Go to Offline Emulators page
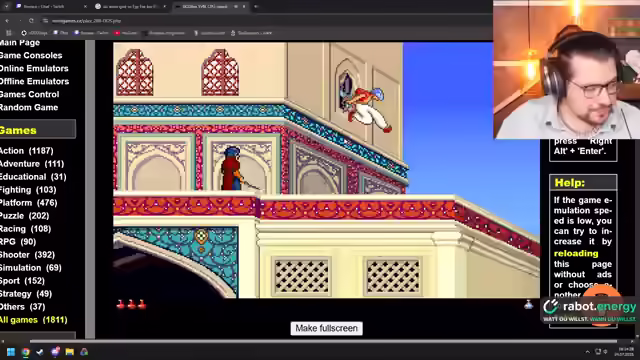 tap(34, 82)
